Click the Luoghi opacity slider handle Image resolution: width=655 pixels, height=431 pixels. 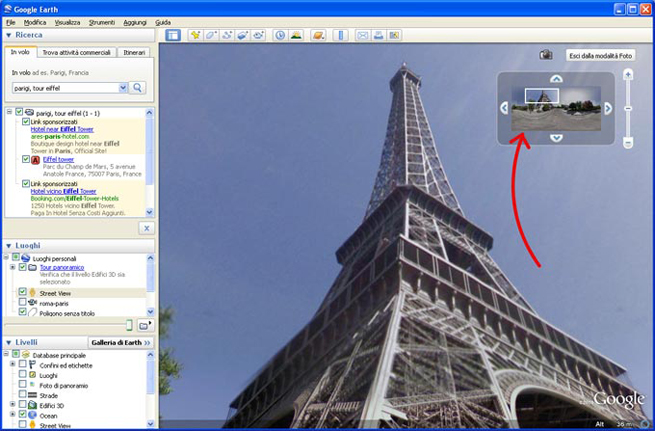(129, 325)
